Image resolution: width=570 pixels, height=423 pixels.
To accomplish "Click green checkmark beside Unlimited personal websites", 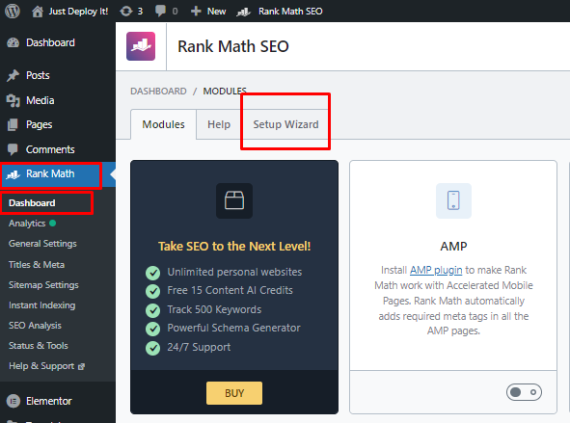I will pyautogui.click(x=153, y=273).
